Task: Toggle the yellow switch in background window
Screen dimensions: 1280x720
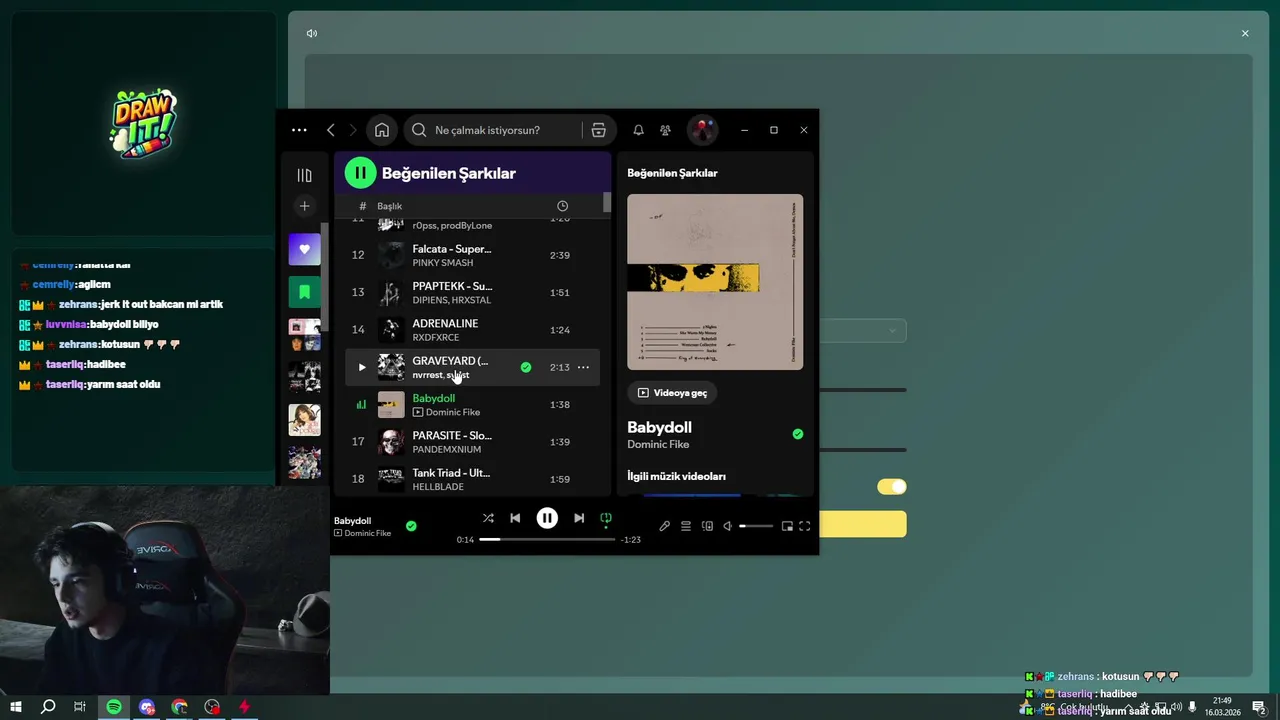Action: [892, 487]
